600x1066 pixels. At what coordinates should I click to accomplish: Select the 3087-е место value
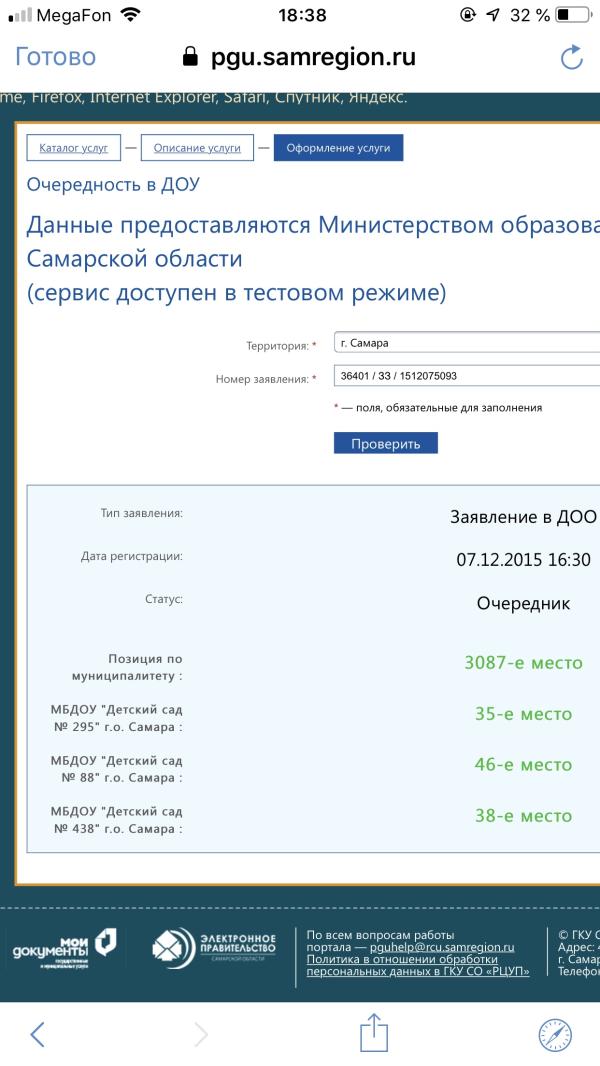tap(523, 663)
